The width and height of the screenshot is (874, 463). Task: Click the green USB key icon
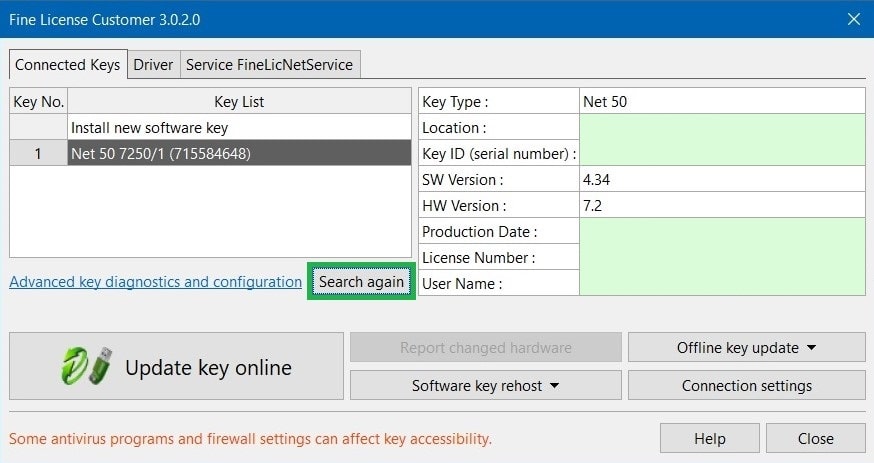pos(87,366)
